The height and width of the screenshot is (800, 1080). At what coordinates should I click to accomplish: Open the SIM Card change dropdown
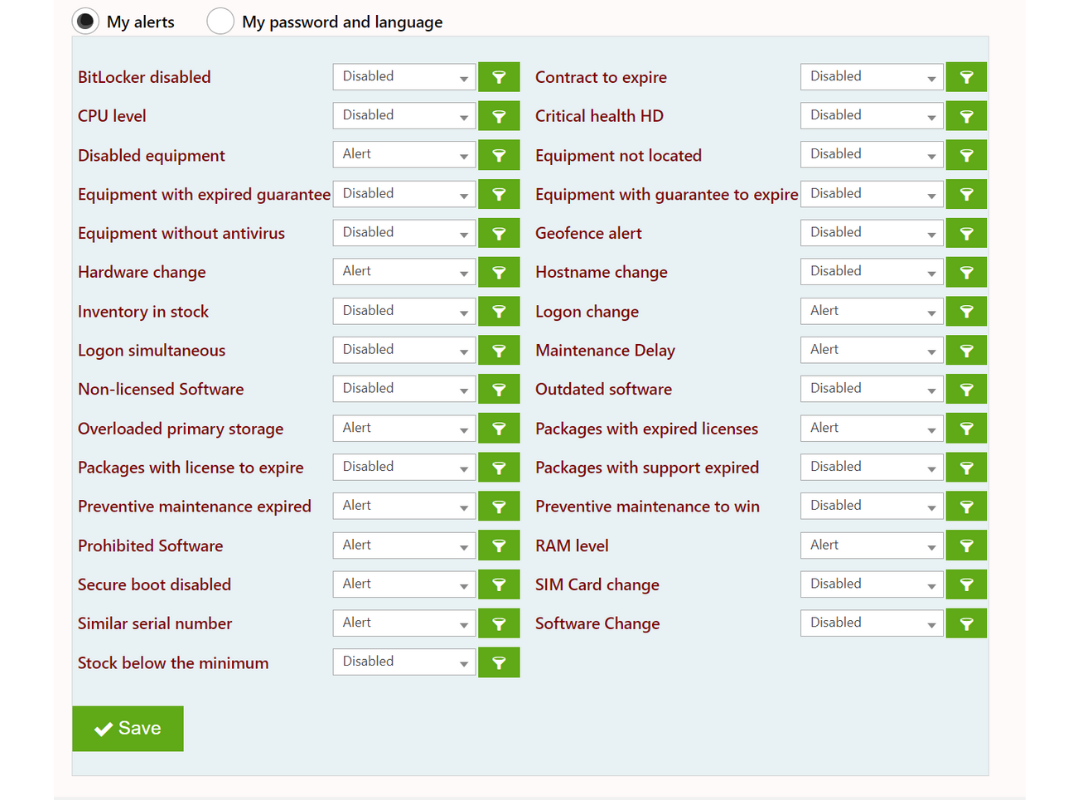pyautogui.click(x=871, y=585)
